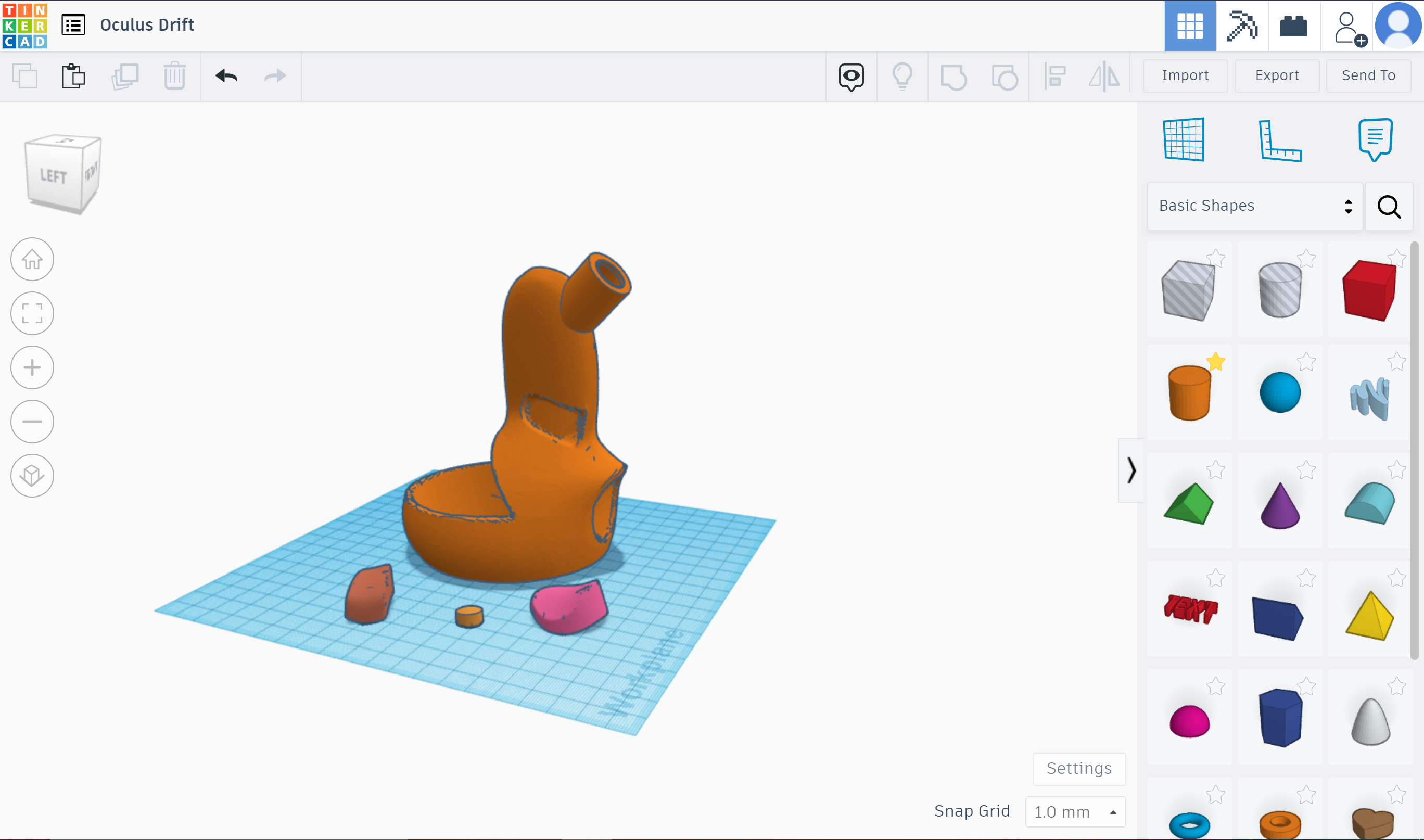Toggle orthographic view mode
This screenshot has width=1424, height=840.
click(32, 476)
